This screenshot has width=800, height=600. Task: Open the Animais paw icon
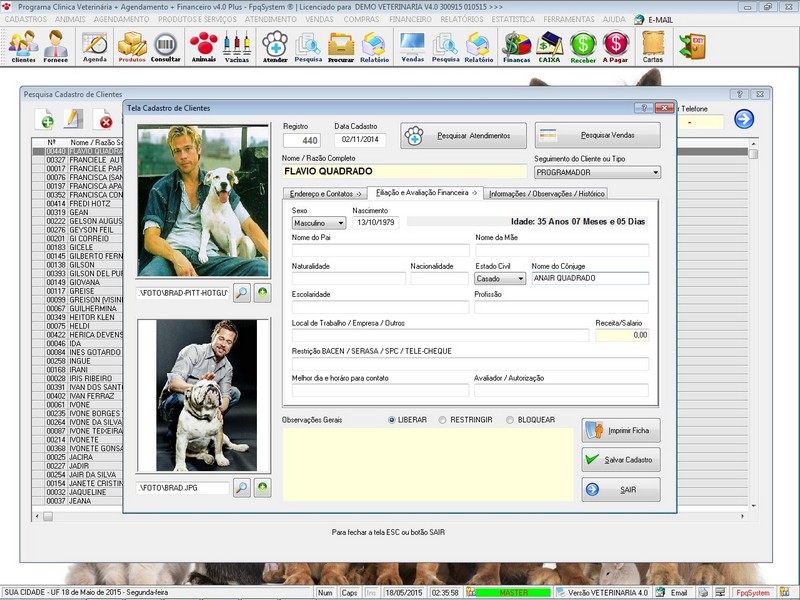click(204, 46)
